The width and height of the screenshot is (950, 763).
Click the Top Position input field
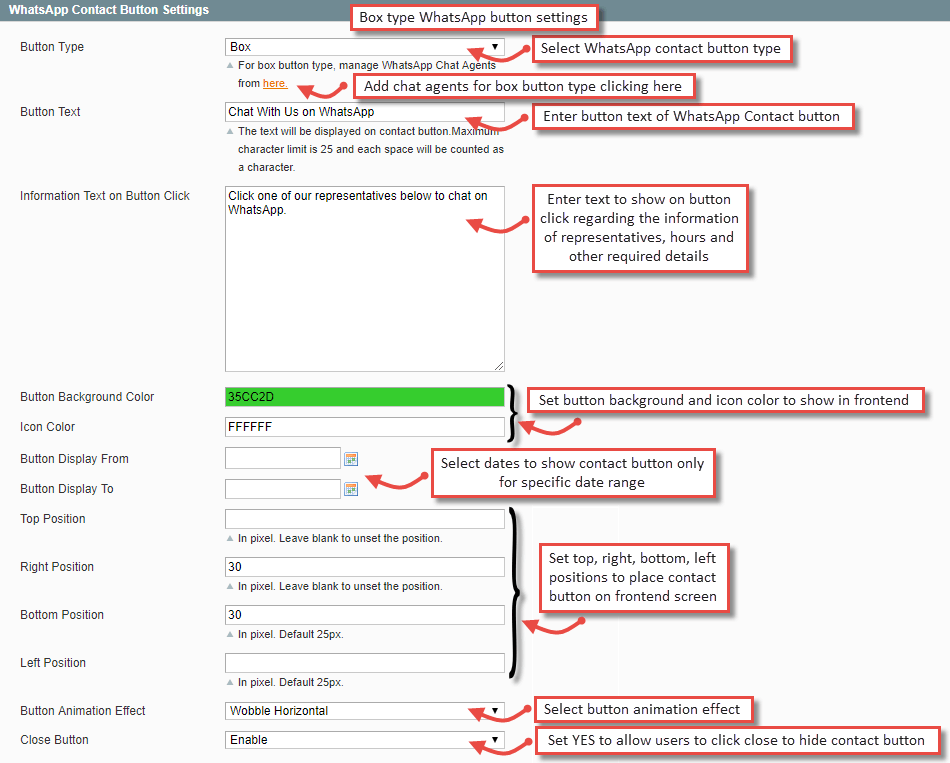365,519
